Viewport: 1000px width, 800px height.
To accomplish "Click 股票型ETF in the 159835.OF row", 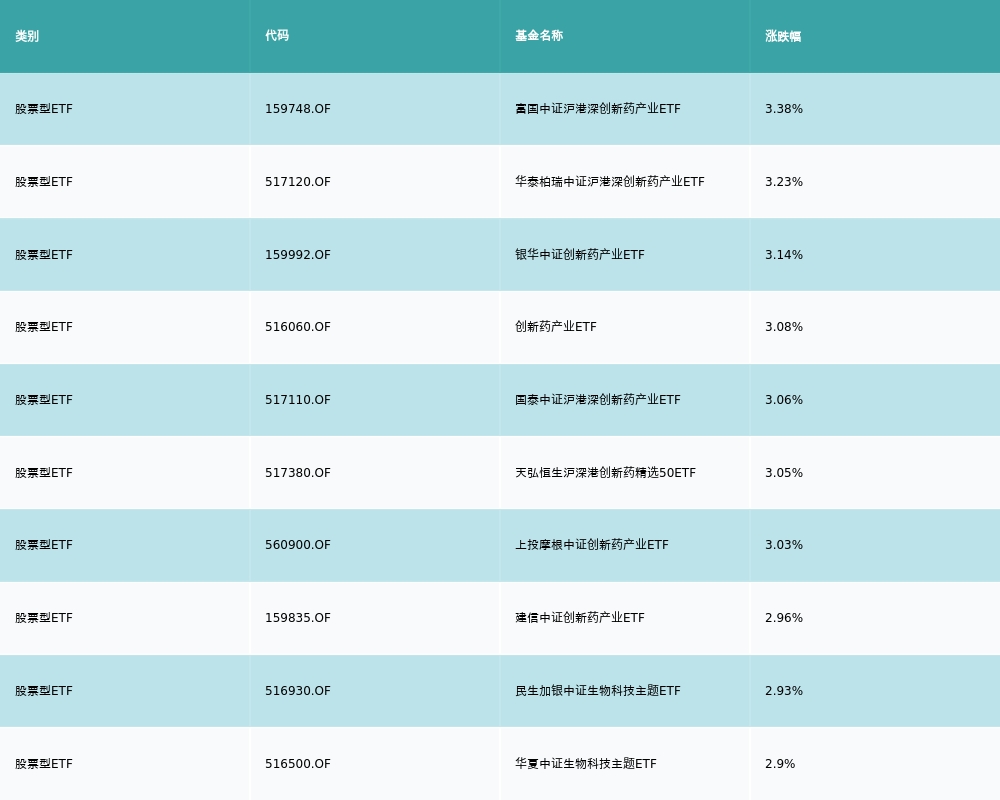I will click(x=44, y=618).
